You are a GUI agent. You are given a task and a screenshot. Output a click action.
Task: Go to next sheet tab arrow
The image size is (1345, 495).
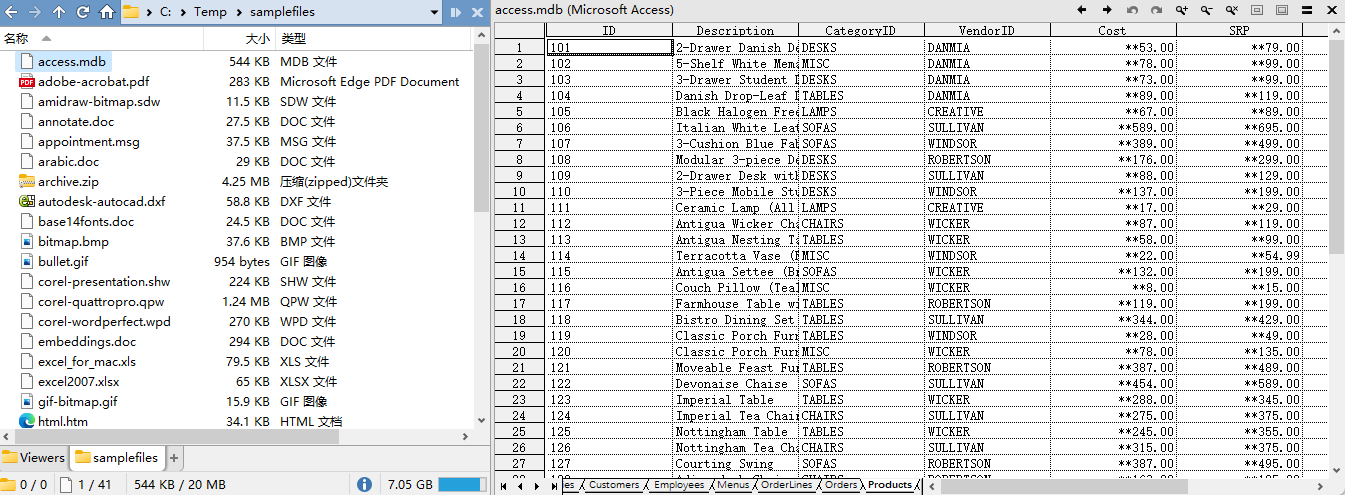537,486
